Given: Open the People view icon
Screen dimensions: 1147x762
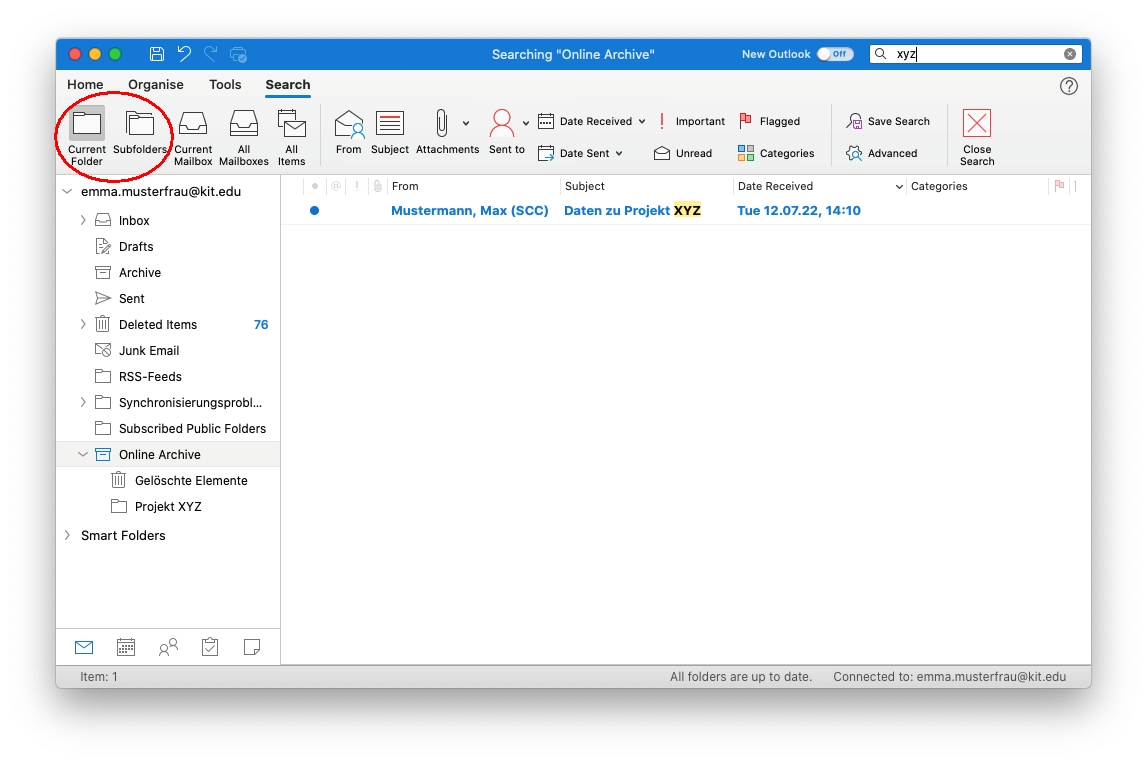Looking at the screenshot, I should [x=168, y=647].
